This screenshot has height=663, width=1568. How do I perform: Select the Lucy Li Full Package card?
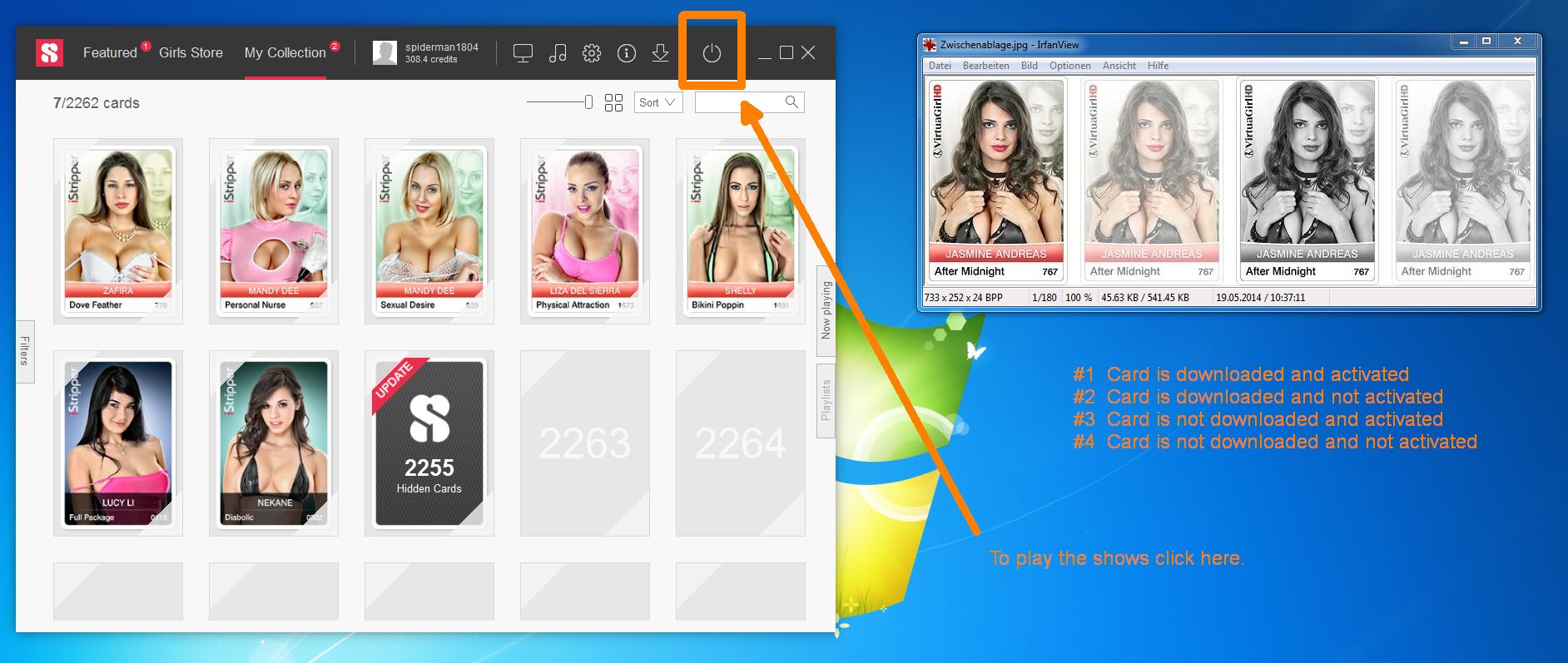pos(118,443)
